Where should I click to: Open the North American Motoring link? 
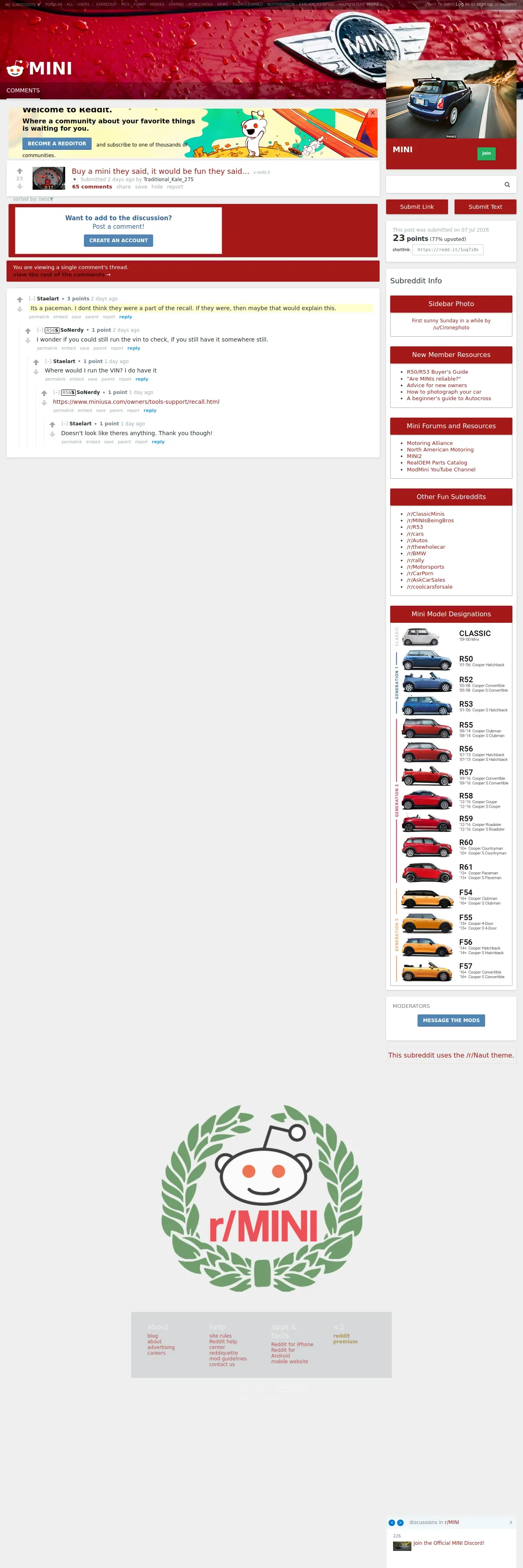click(x=440, y=450)
